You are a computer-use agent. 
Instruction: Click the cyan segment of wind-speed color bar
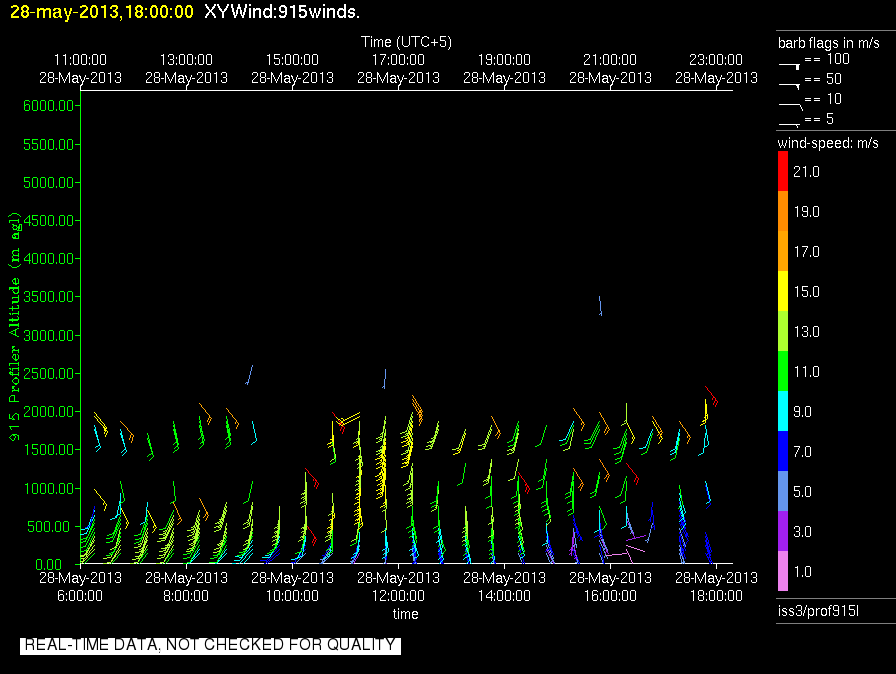point(783,411)
